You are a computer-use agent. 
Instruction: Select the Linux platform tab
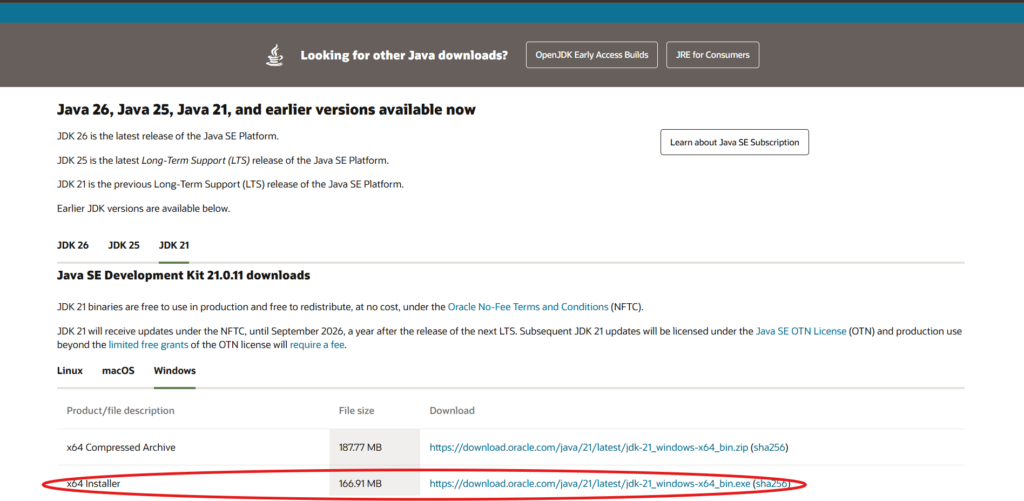70,370
